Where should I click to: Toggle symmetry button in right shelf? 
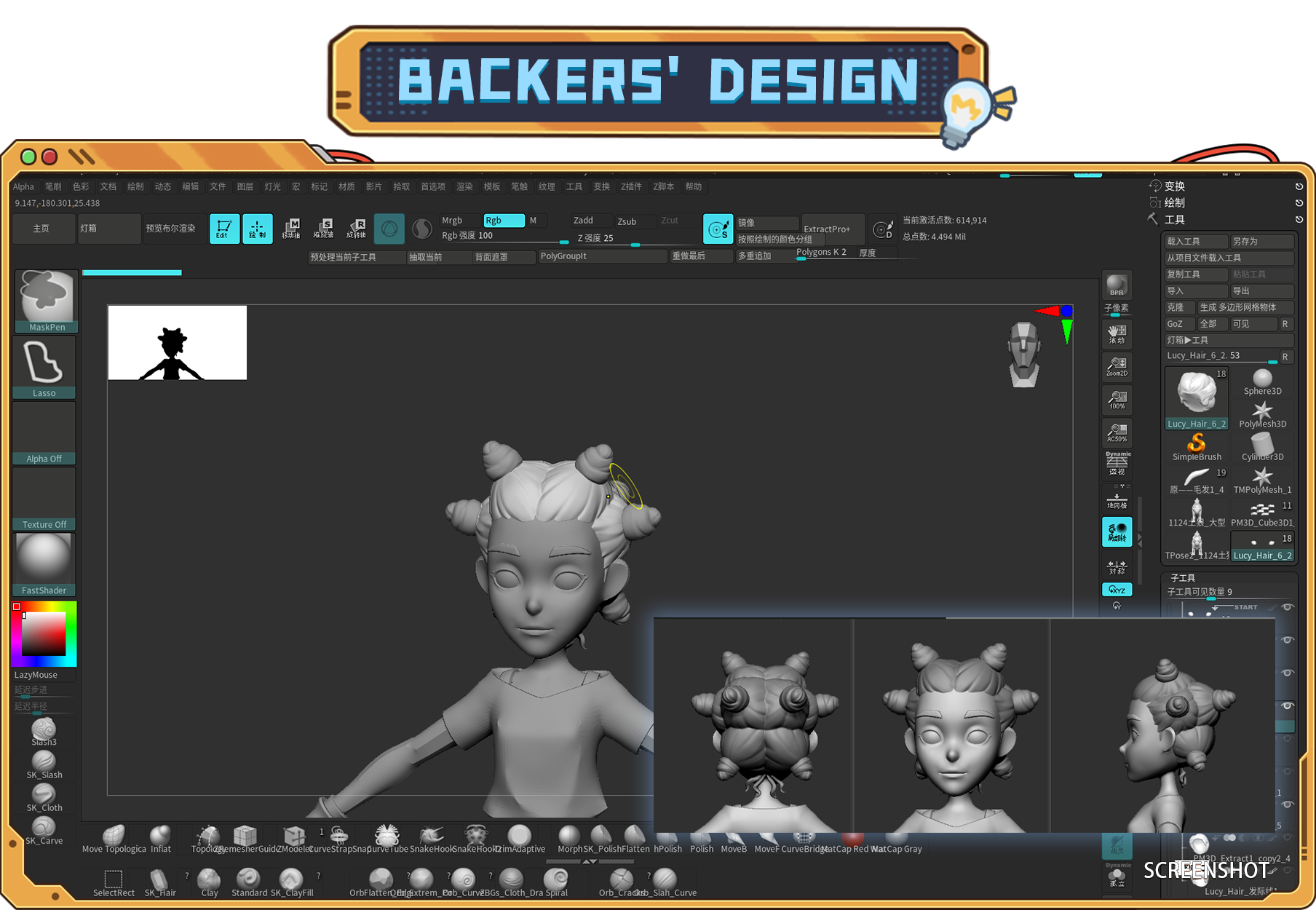[1117, 566]
